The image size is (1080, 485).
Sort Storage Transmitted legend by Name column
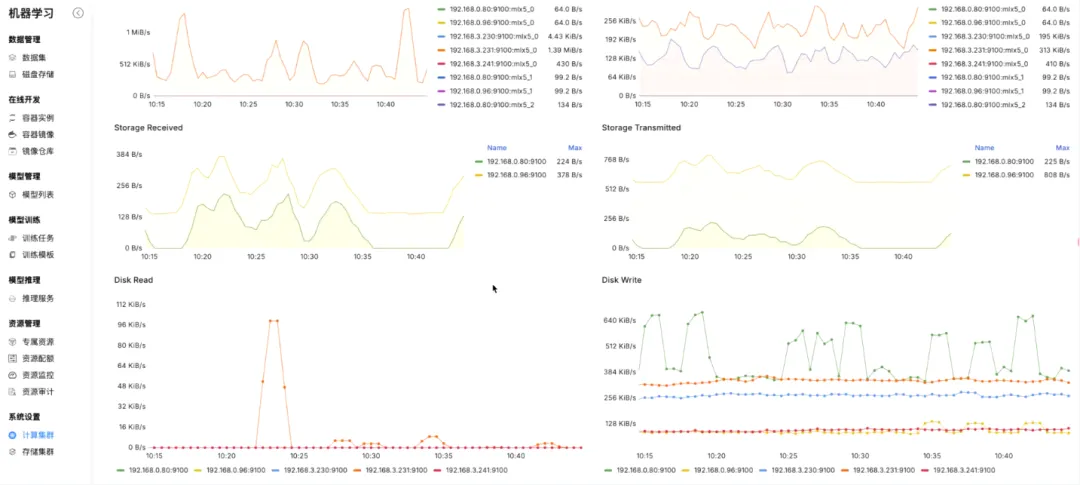984,147
